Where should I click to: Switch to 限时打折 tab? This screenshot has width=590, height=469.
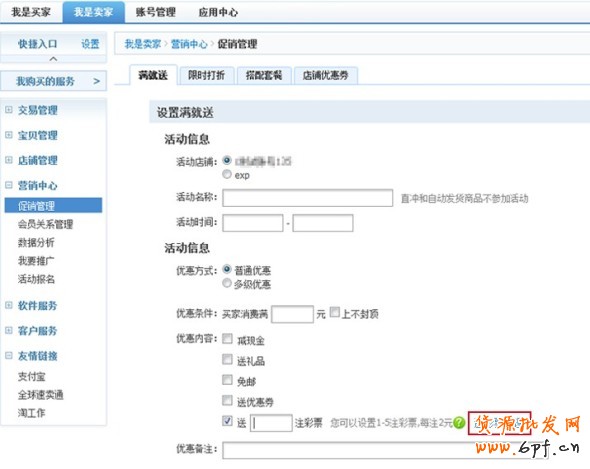tap(207, 75)
